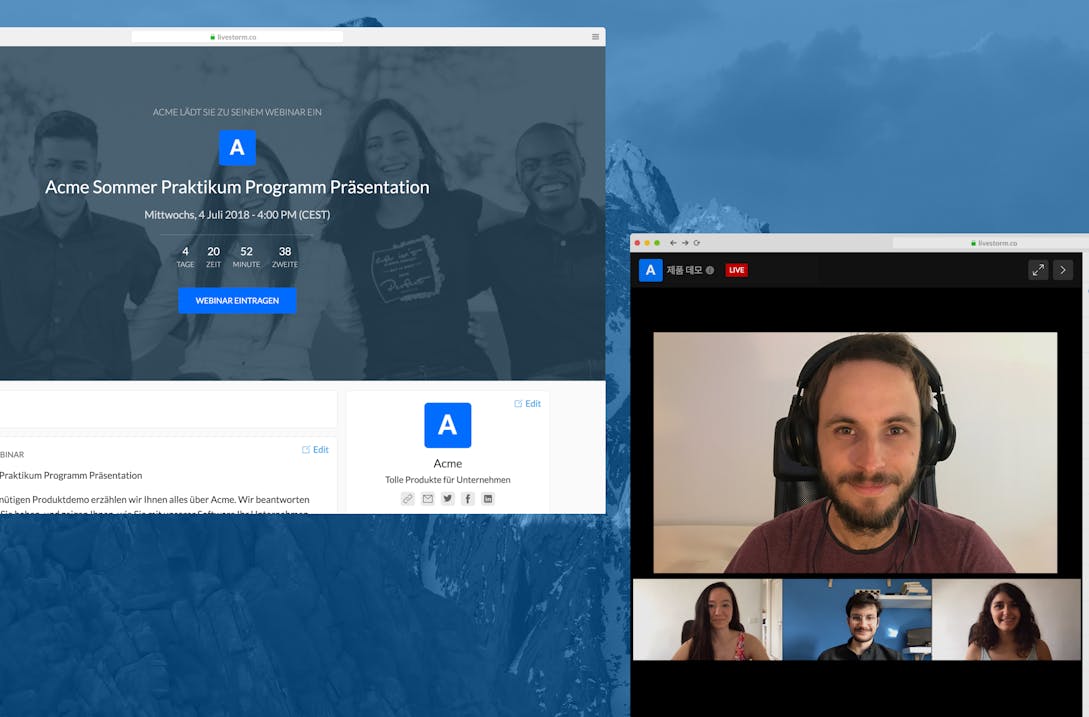The width and height of the screenshot is (1089, 717).
Task: Click the red LIVE status badge
Action: [x=737, y=270]
